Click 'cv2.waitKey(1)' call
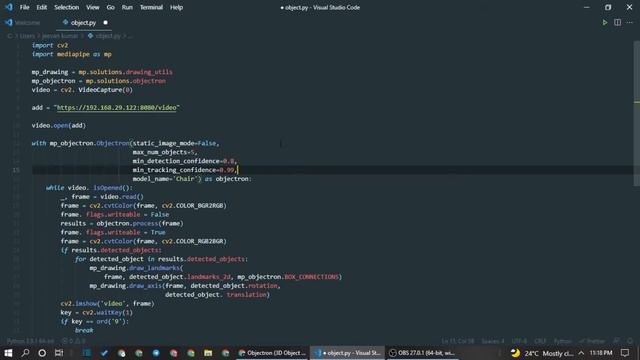 [x=107, y=313]
